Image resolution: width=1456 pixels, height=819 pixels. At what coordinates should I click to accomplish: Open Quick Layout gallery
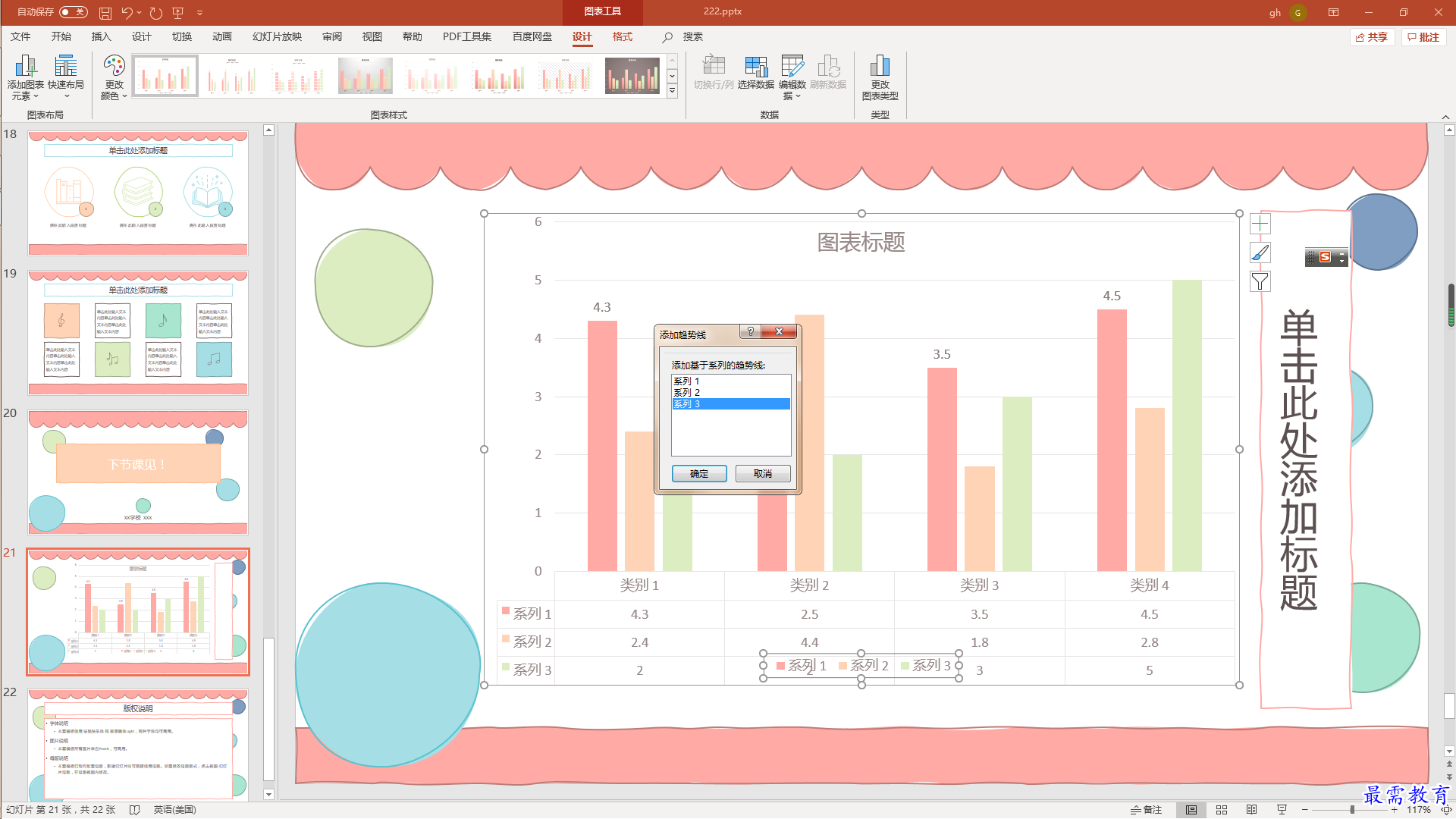(x=66, y=78)
